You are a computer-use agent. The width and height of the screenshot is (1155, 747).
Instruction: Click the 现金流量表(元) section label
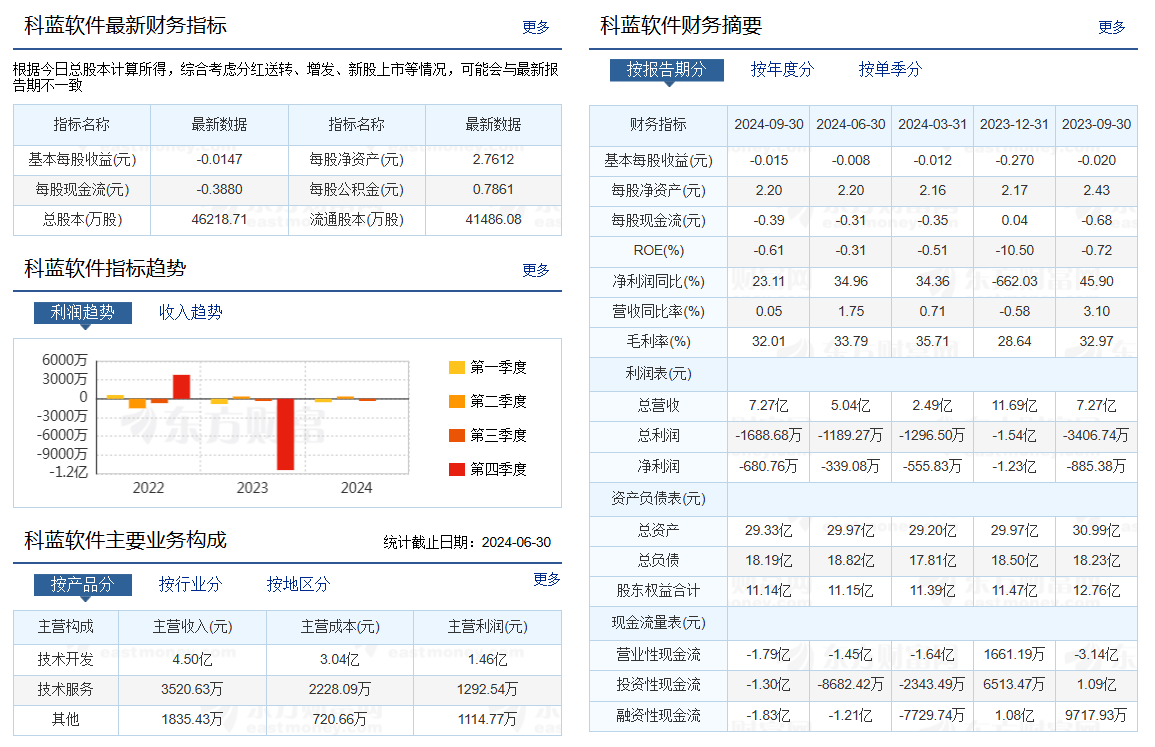point(659,623)
